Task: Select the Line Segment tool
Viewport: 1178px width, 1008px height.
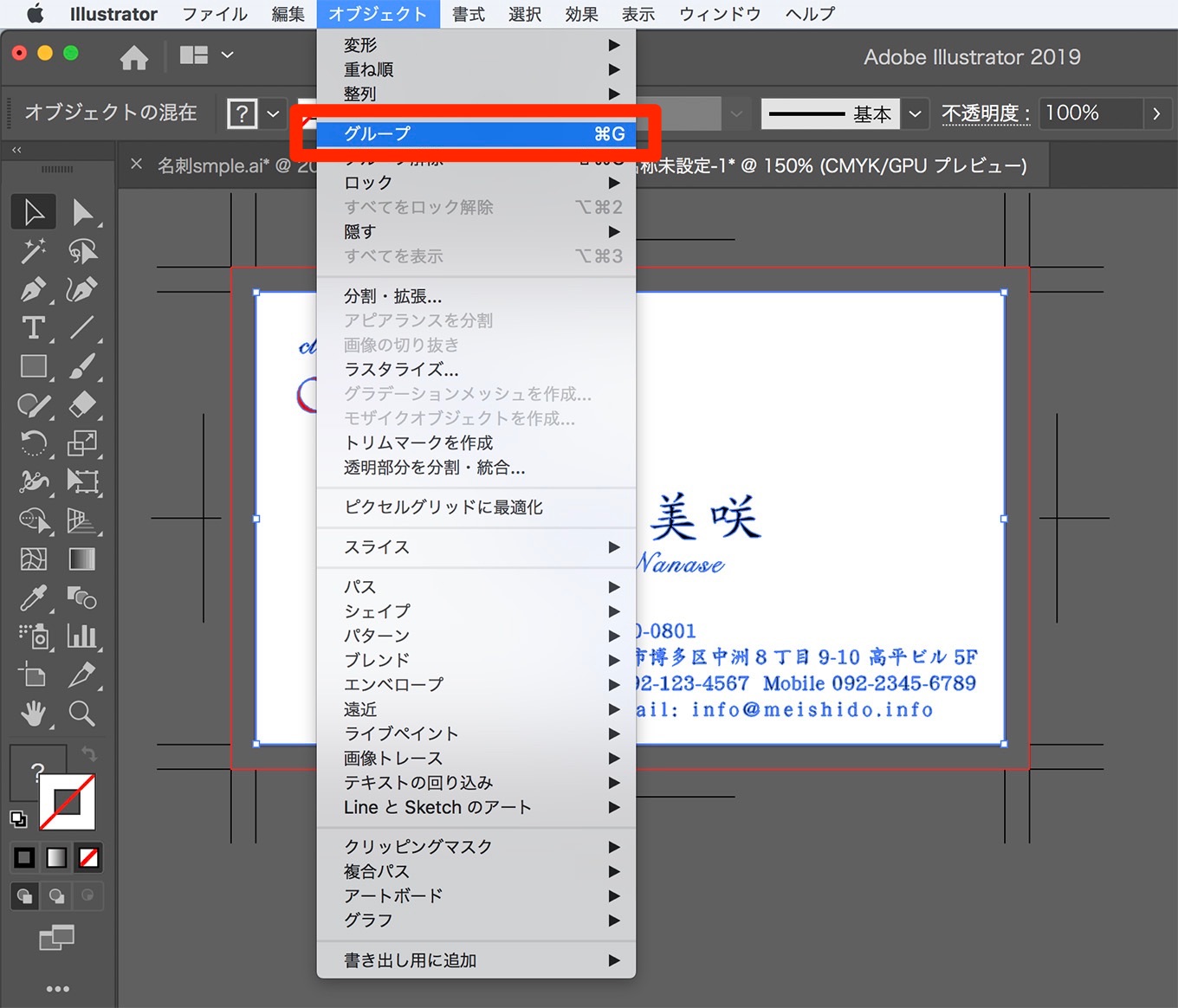Action: (82, 327)
